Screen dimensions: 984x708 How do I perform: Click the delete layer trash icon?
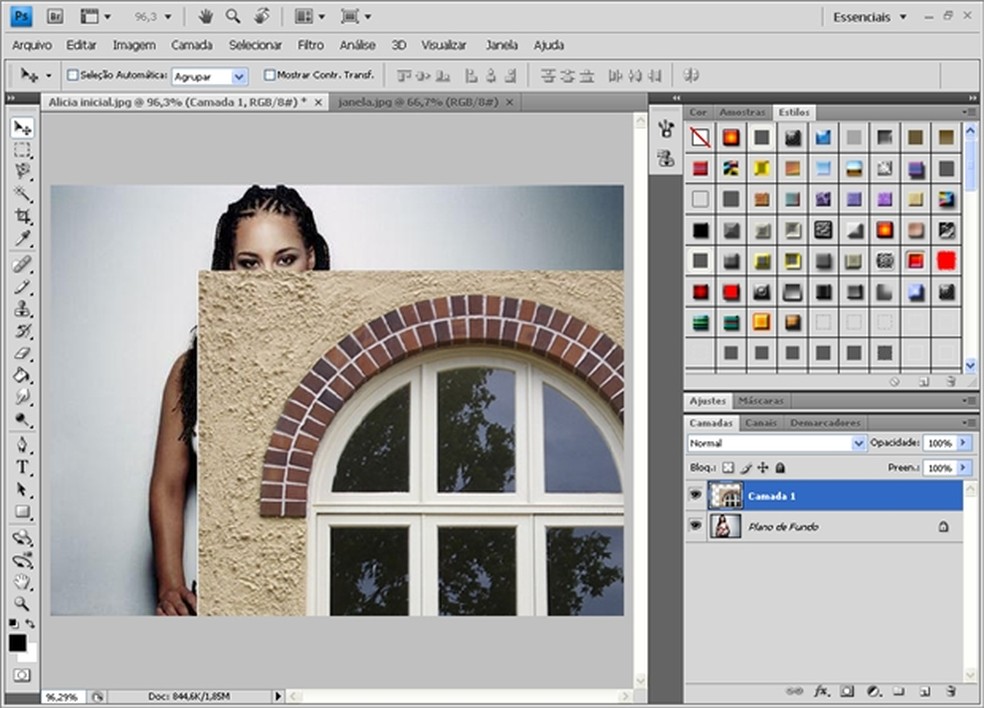tap(950, 691)
